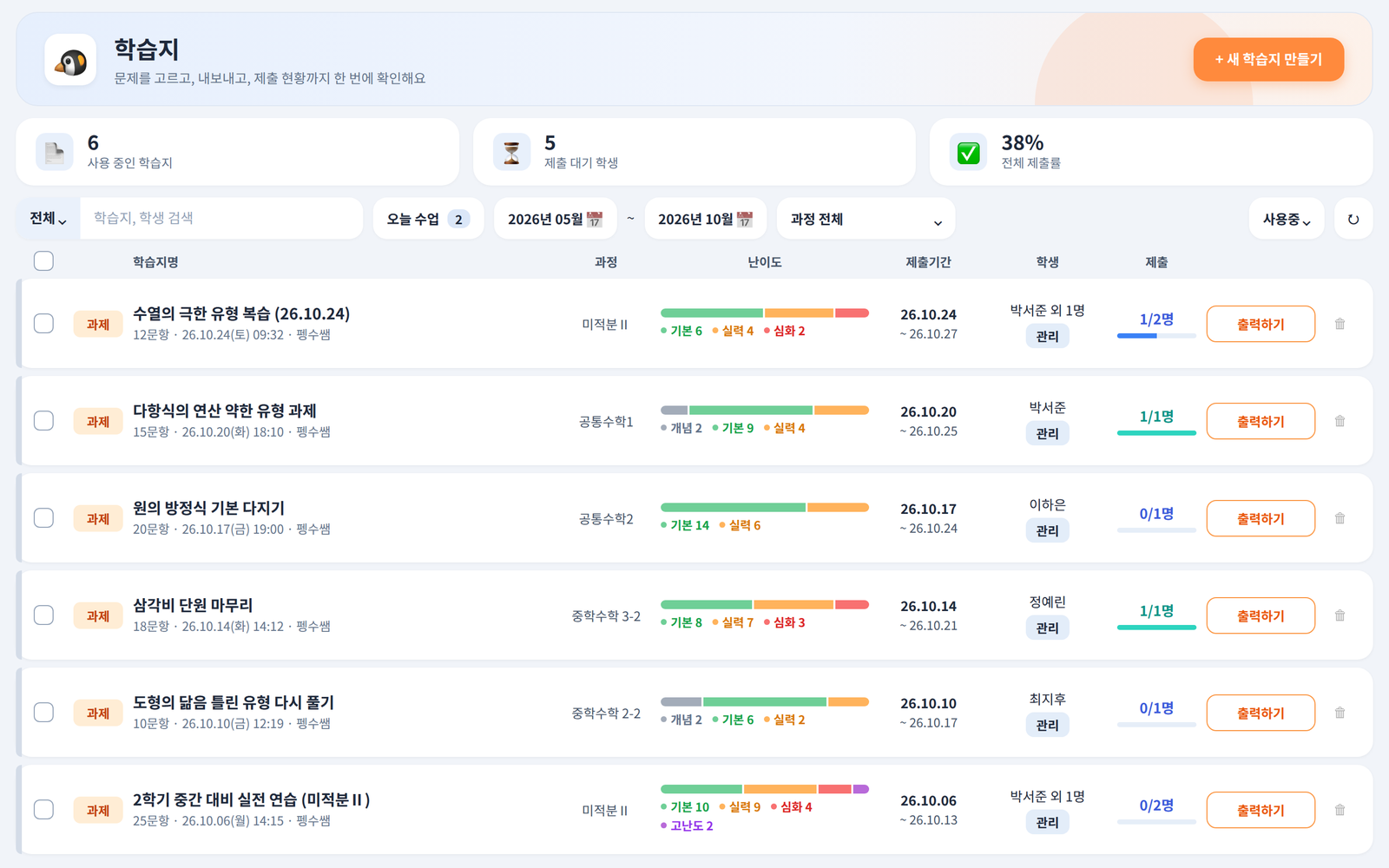Click the 중학수학 2-2 course cell
1389x868 pixels.
point(606,713)
